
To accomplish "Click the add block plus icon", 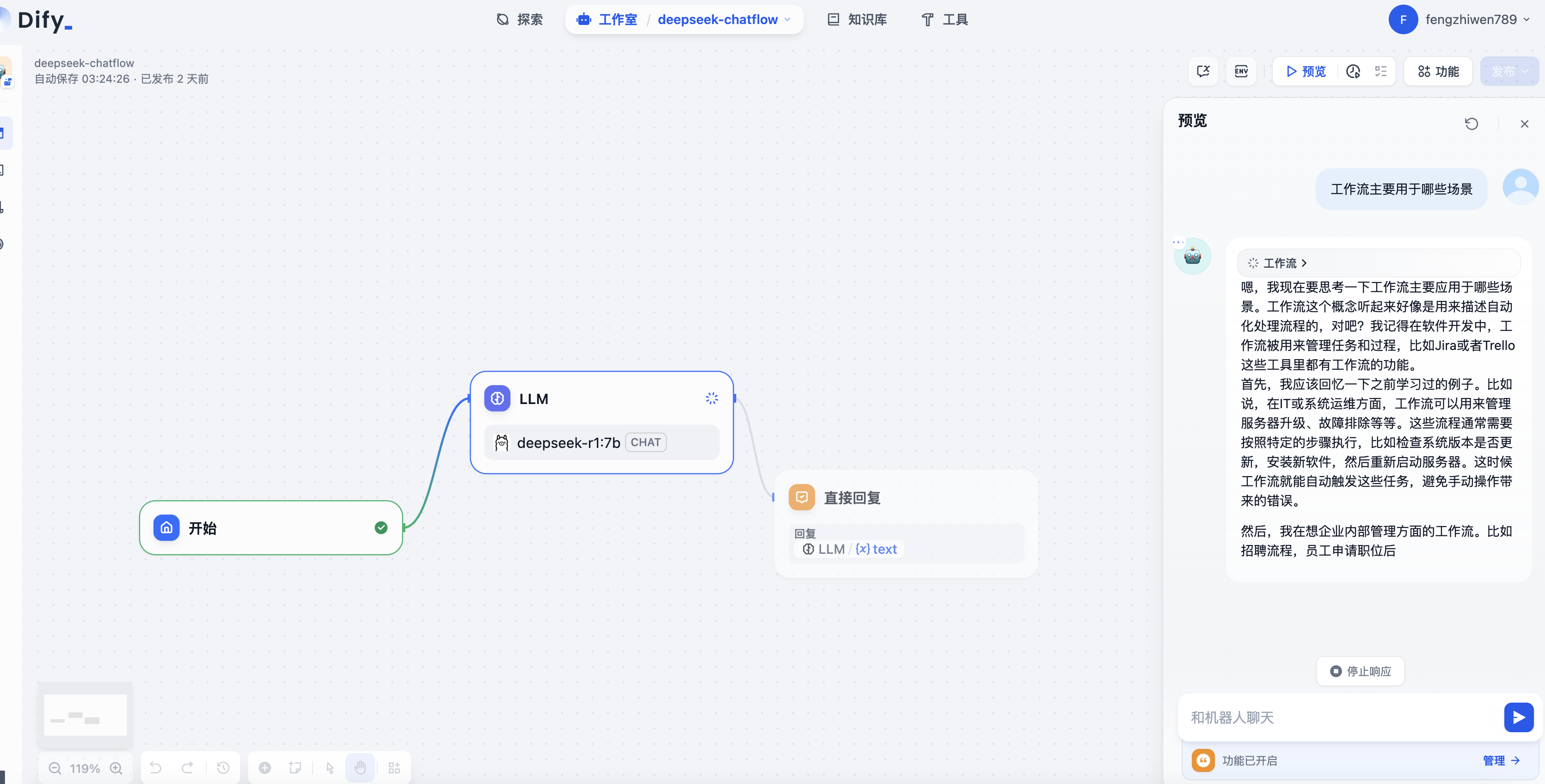I will coord(264,768).
